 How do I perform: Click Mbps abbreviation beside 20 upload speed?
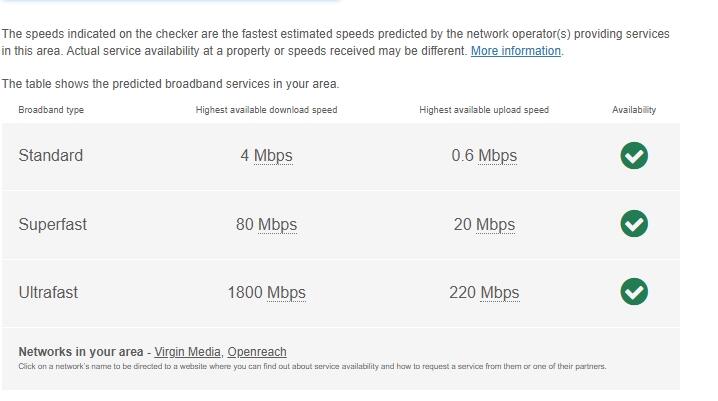coord(495,225)
